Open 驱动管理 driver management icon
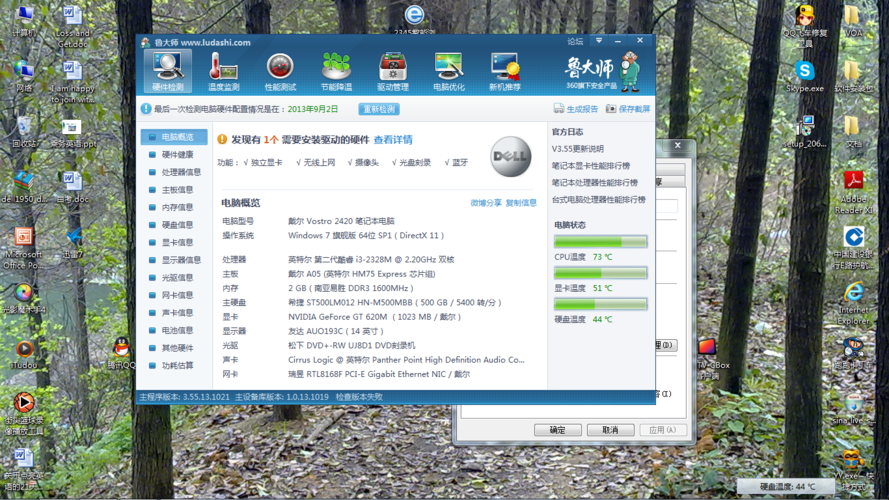This screenshot has height=500, width=889. (x=392, y=70)
